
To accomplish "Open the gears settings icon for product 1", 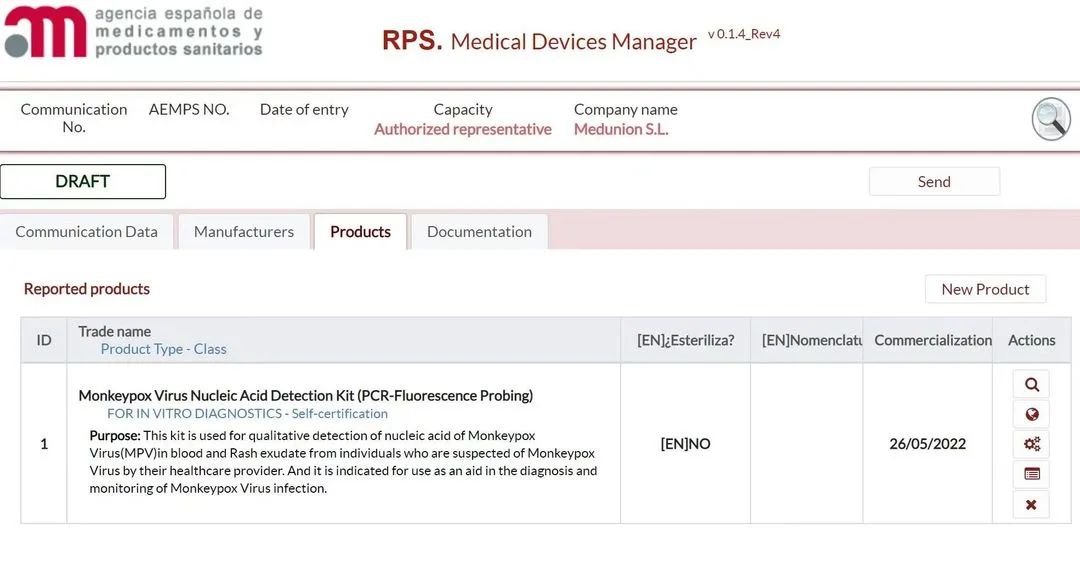I will (x=1031, y=444).
